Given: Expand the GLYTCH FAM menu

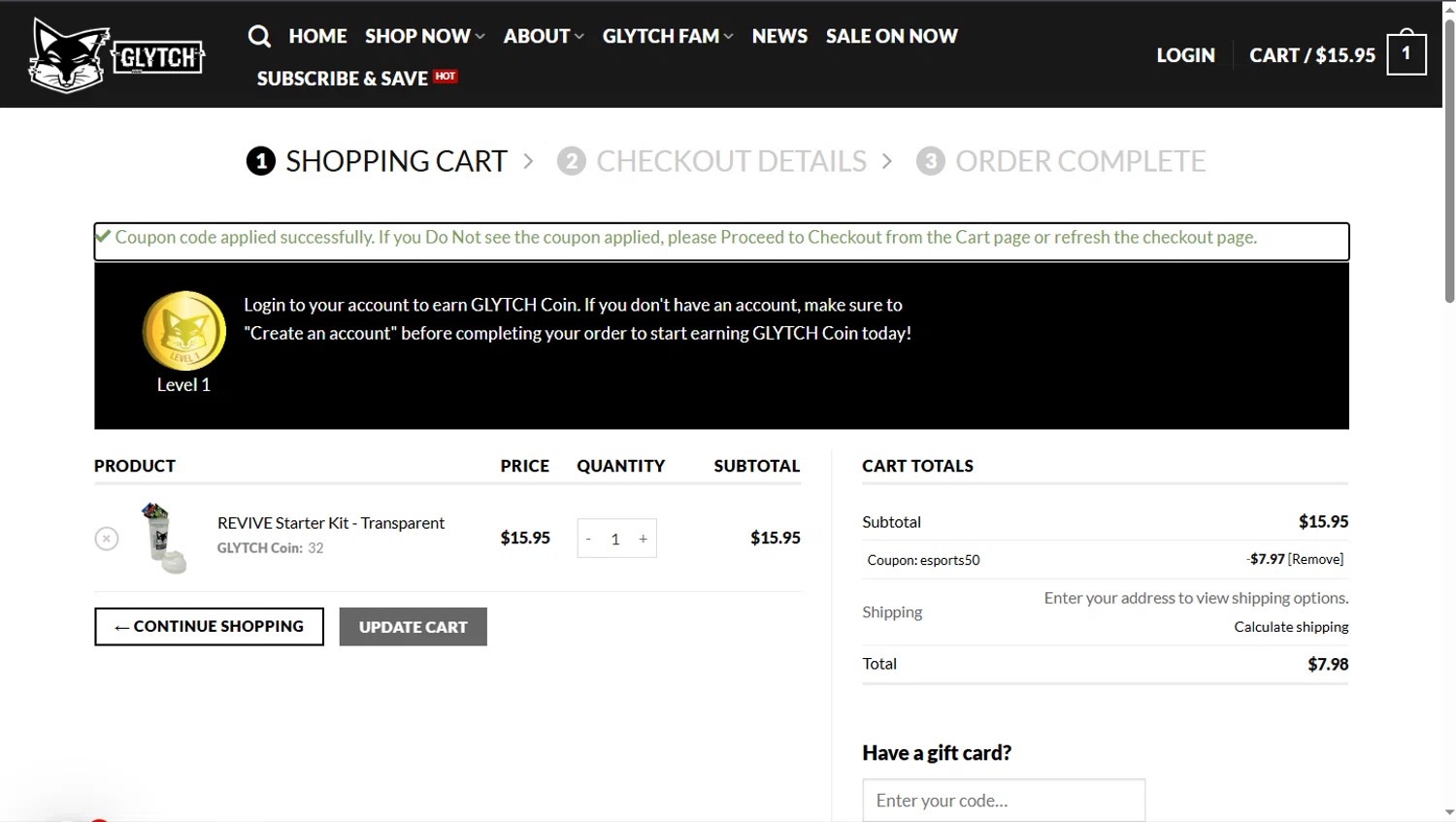Looking at the screenshot, I should pyautogui.click(x=668, y=37).
